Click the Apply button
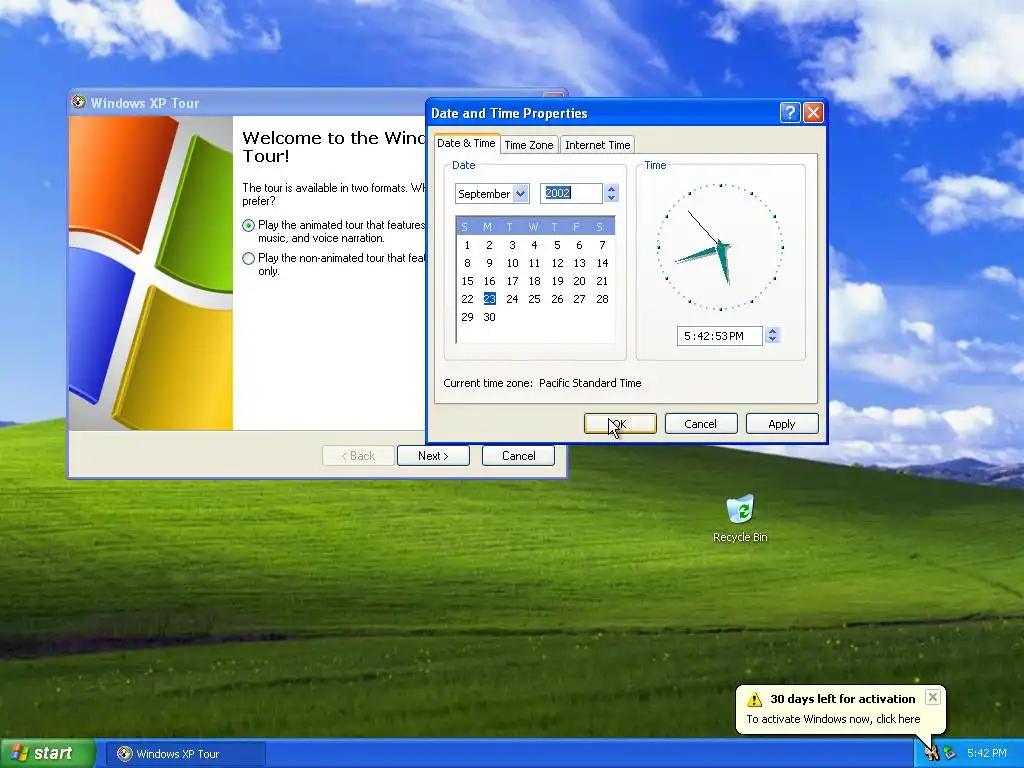Screen dimensions: 1024x768 pos(782,424)
